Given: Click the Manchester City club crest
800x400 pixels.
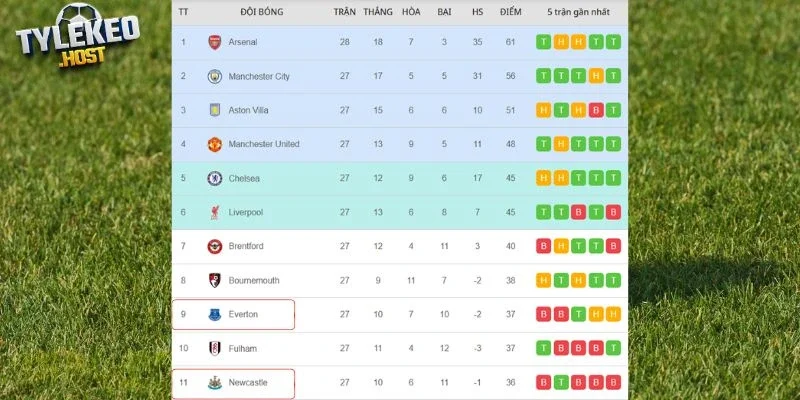Looking at the screenshot, I should tap(214, 76).
